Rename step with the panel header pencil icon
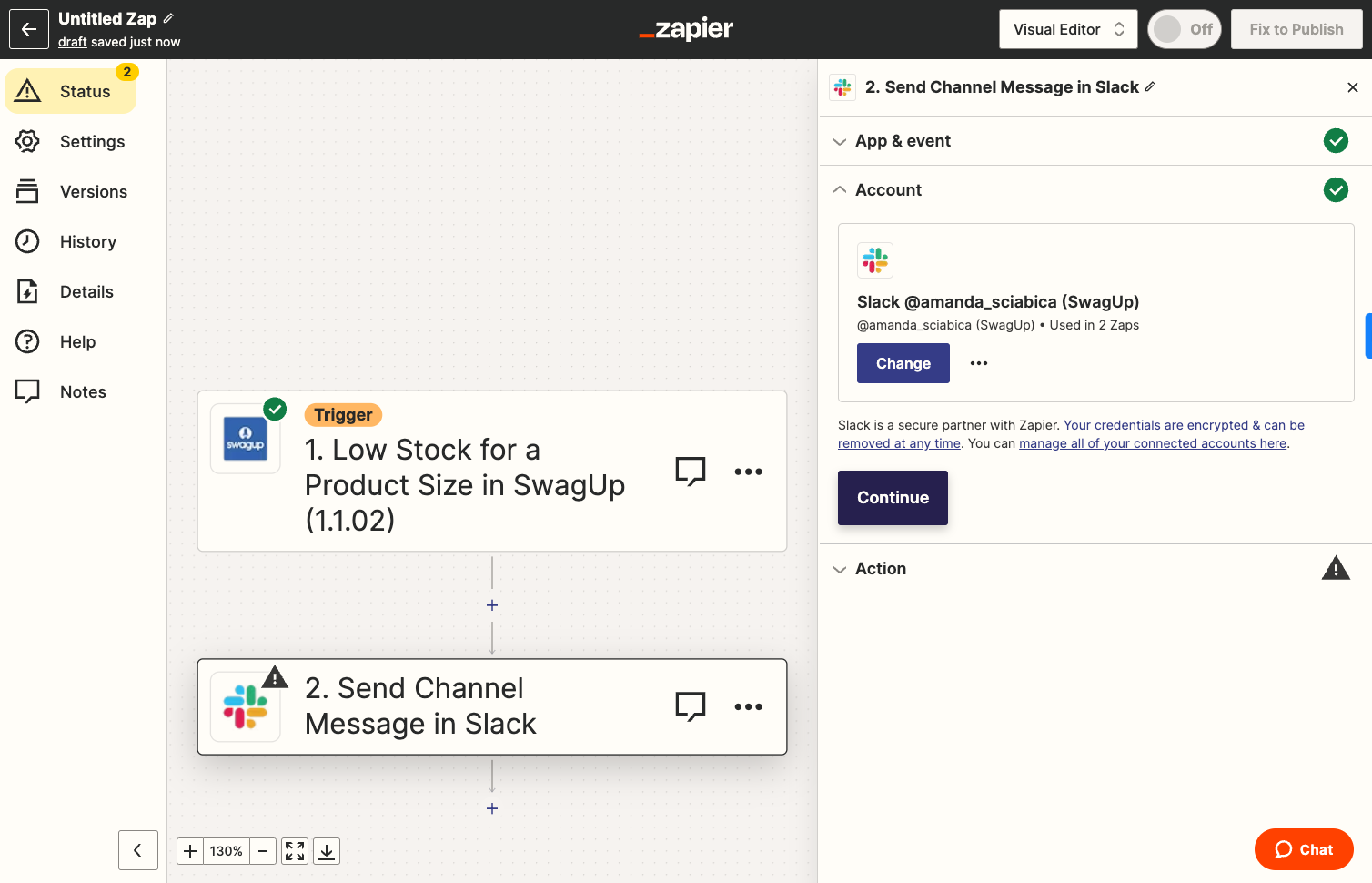The width and height of the screenshot is (1372, 883). (1150, 86)
